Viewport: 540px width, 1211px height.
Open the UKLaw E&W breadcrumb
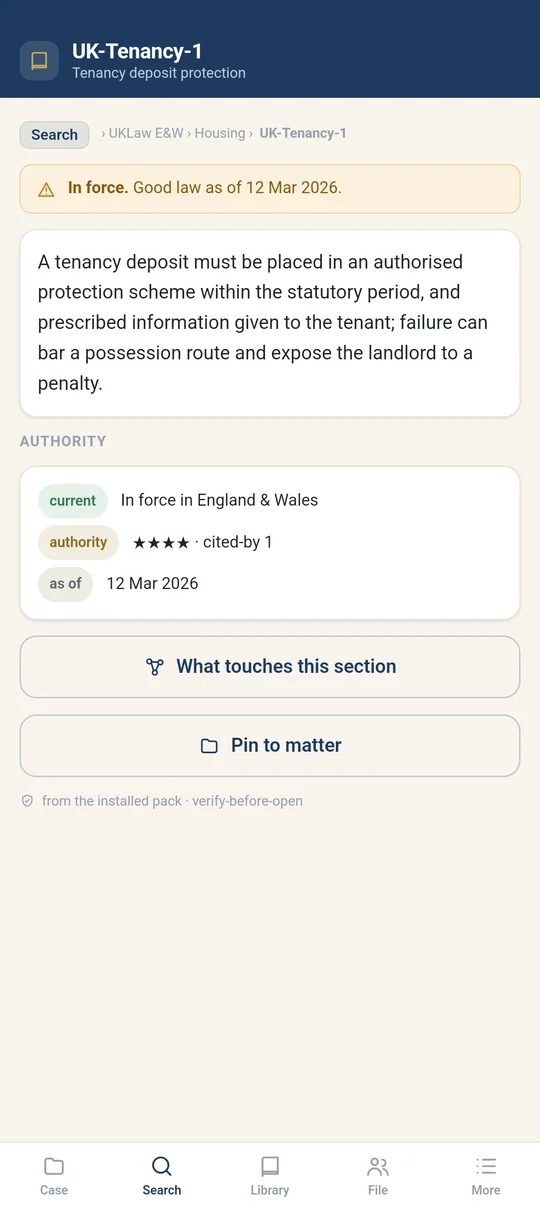[x=146, y=133]
